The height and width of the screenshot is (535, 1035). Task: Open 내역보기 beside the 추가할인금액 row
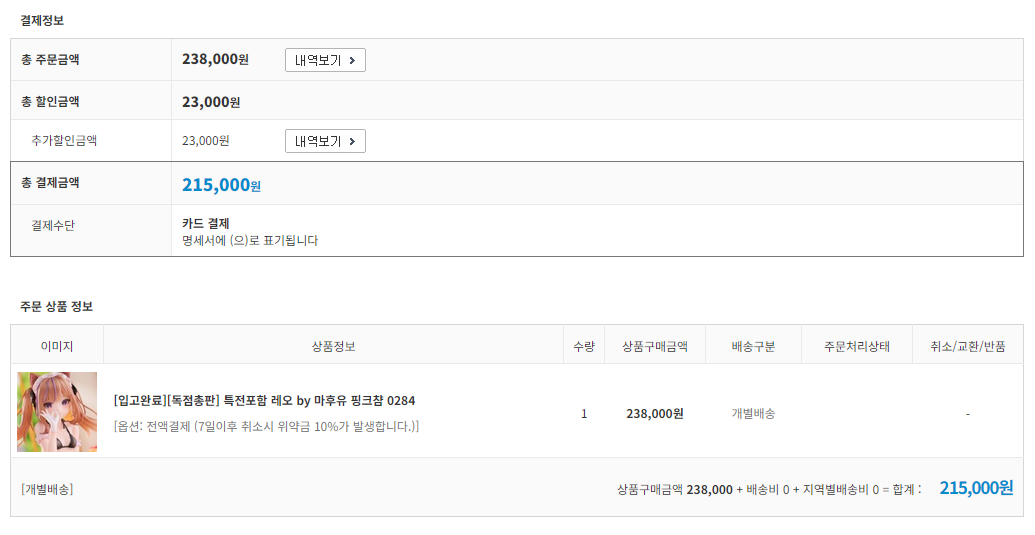(325, 141)
